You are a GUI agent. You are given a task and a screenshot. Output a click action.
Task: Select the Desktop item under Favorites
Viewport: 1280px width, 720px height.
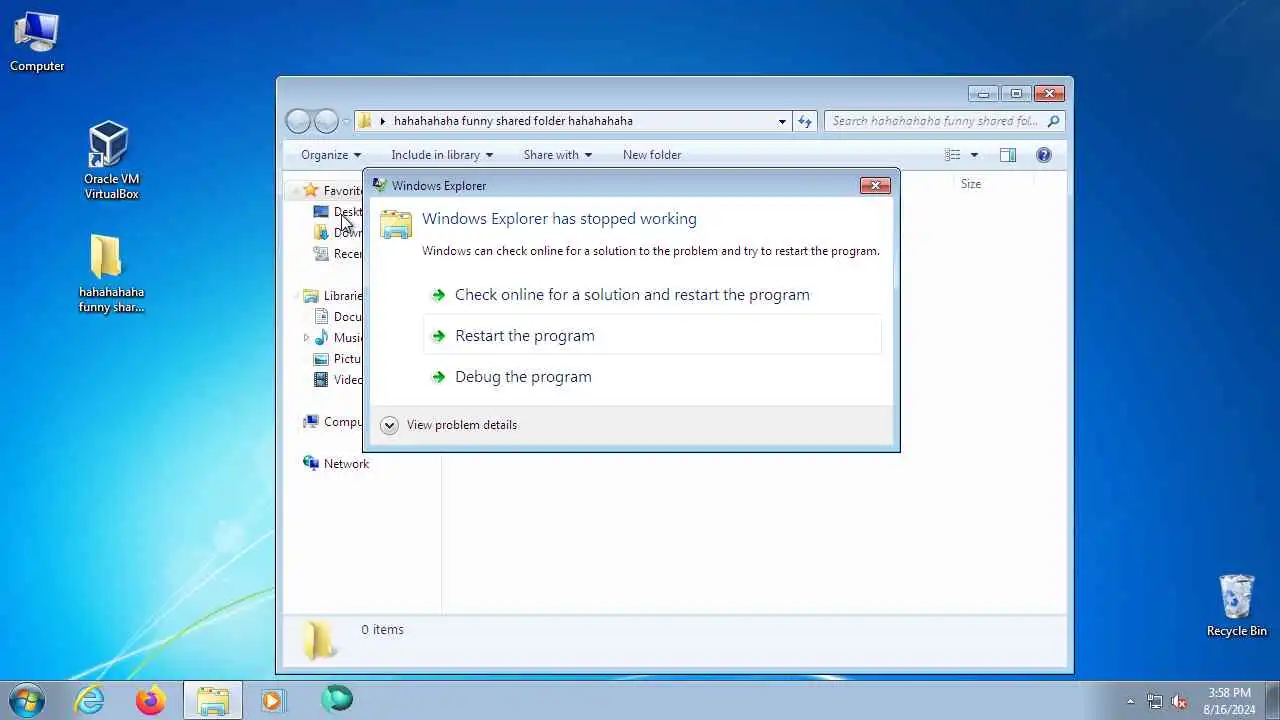click(337, 212)
